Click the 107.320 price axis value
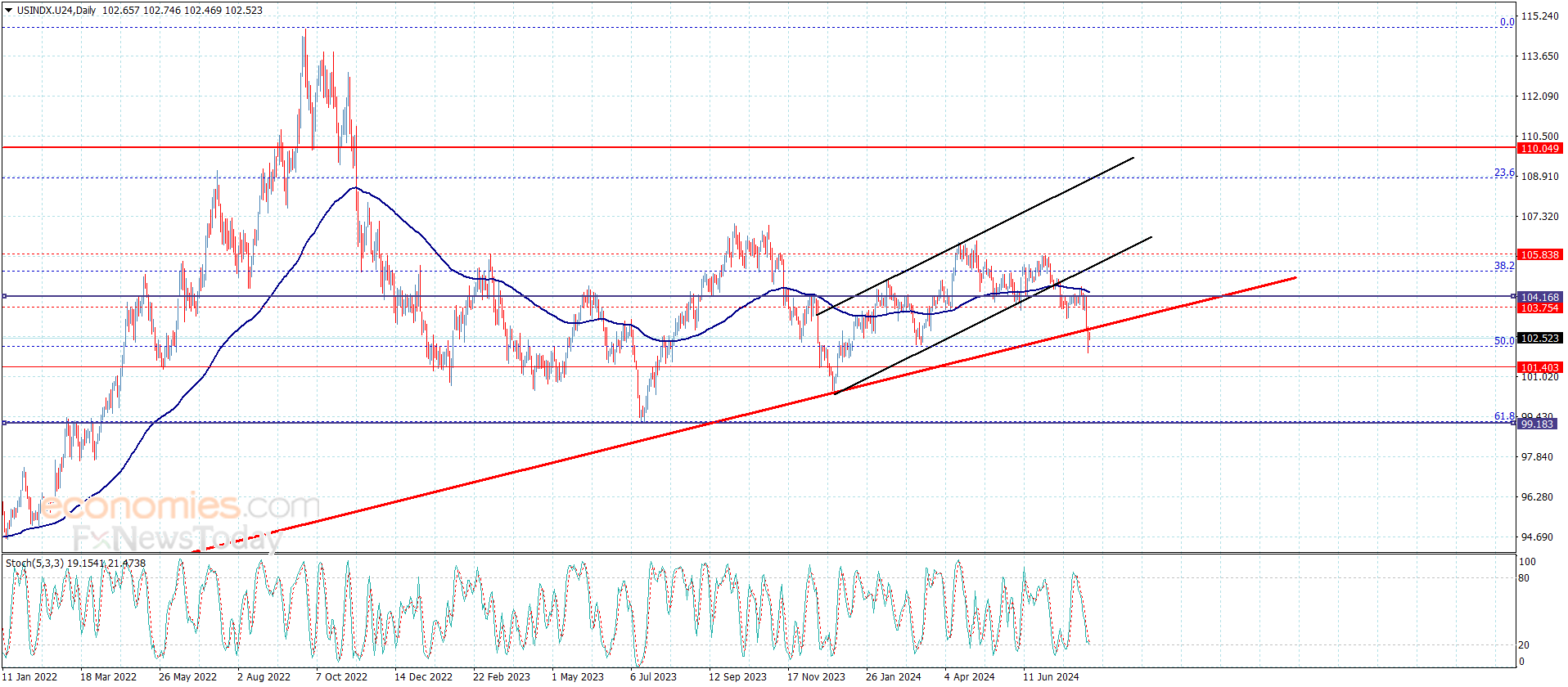The height and width of the screenshot is (687, 1568). (x=1539, y=216)
